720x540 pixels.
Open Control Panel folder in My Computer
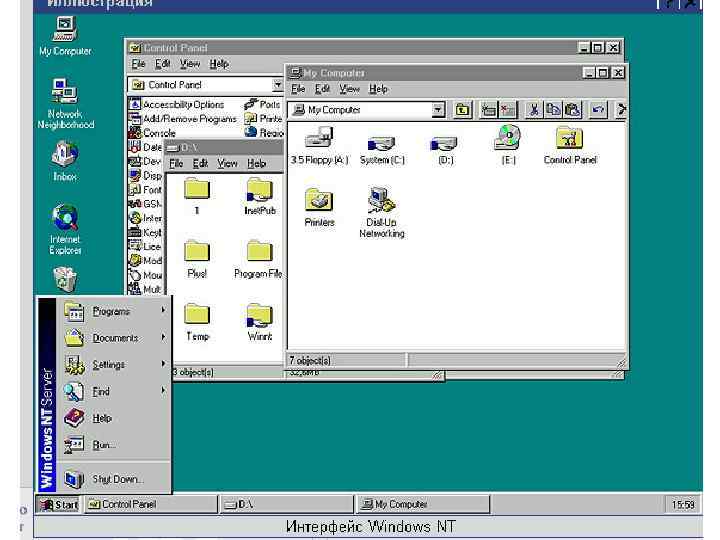tap(570, 146)
